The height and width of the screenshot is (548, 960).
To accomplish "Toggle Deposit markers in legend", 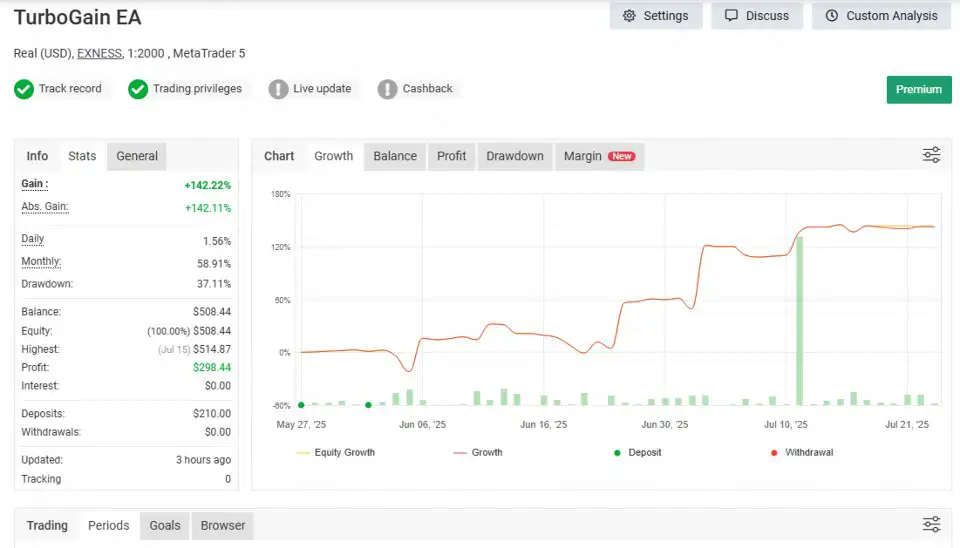I will point(637,452).
